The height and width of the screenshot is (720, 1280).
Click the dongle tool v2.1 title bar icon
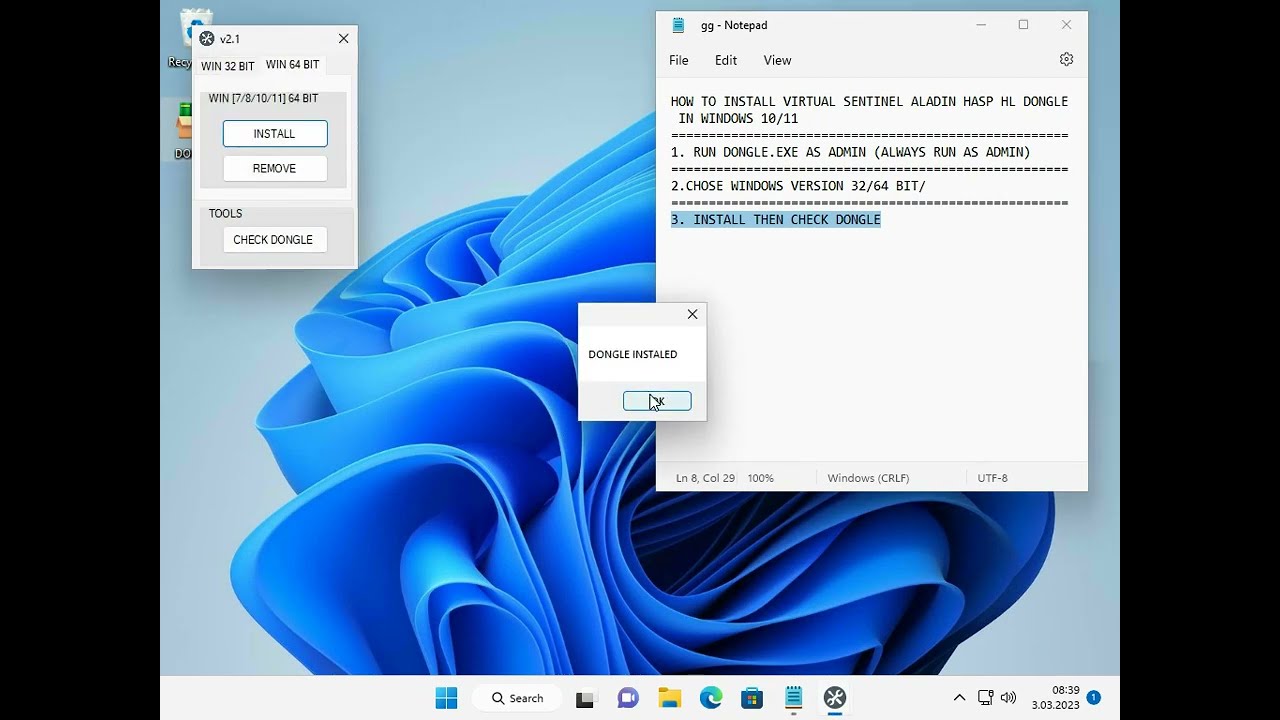pos(207,39)
